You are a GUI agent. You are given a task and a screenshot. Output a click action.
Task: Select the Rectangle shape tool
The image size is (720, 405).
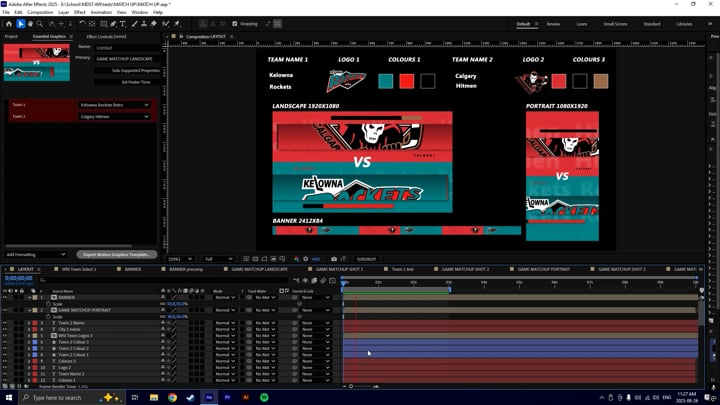pos(104,24)
